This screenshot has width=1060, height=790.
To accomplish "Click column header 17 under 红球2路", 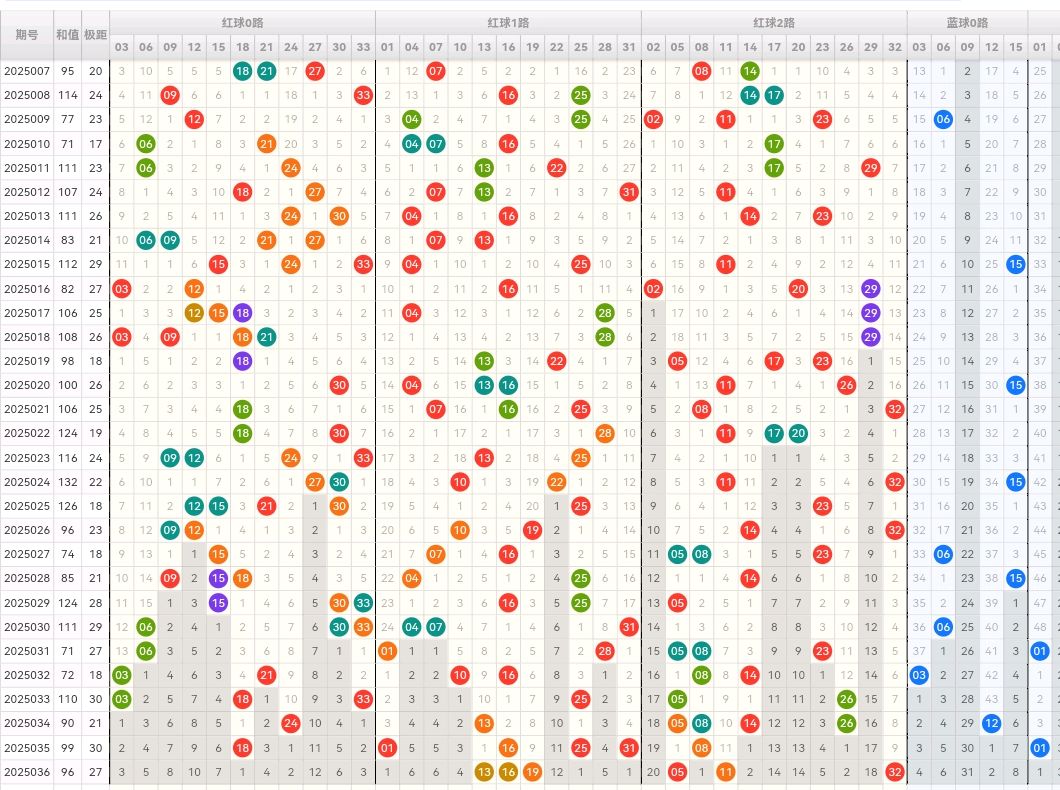I will (774, 47).
